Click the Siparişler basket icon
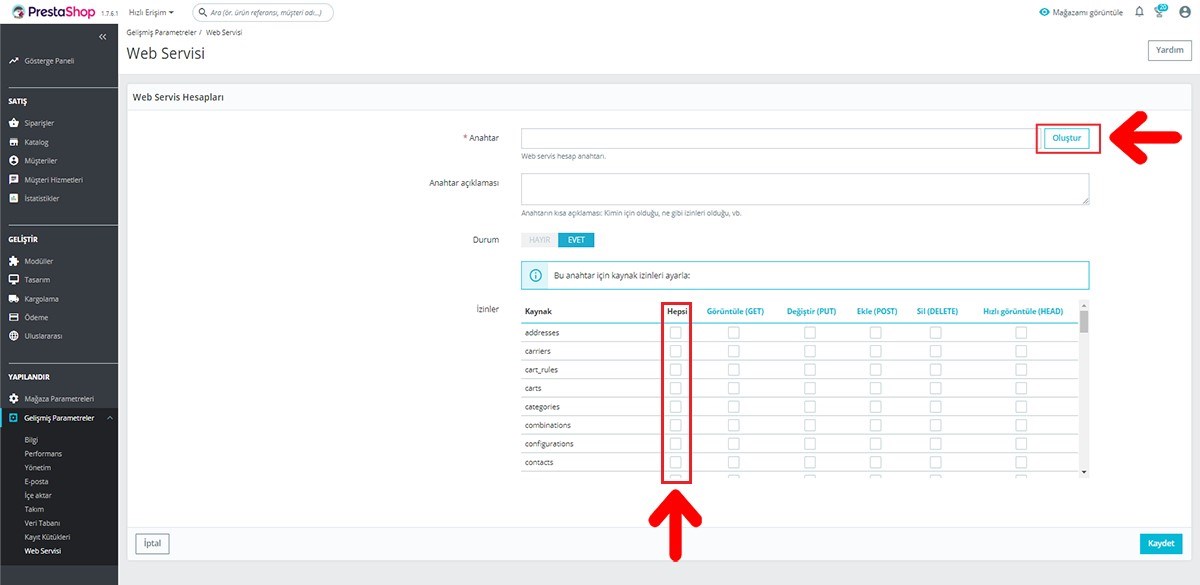 [x=14, y=123]
